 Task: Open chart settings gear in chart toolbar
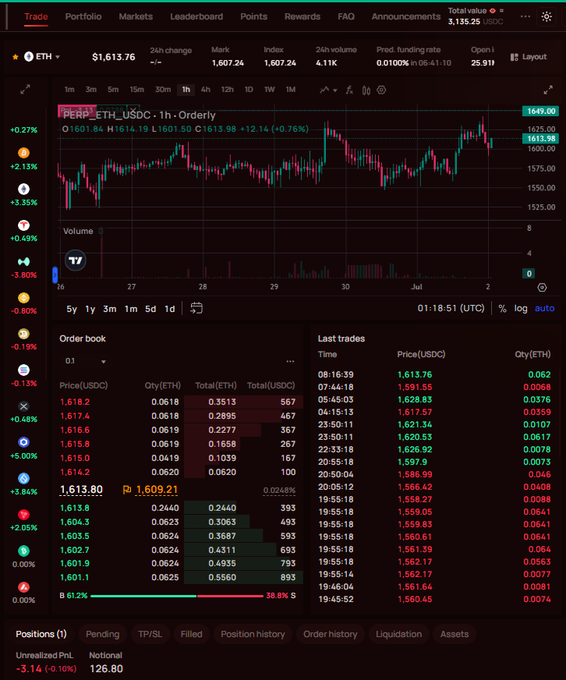(381, 90)
